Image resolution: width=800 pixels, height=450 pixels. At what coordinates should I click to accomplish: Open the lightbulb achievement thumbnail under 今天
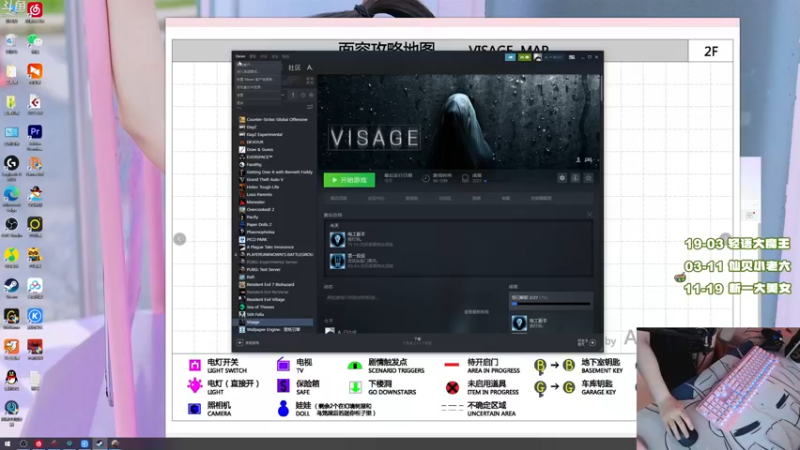[337, 239]
